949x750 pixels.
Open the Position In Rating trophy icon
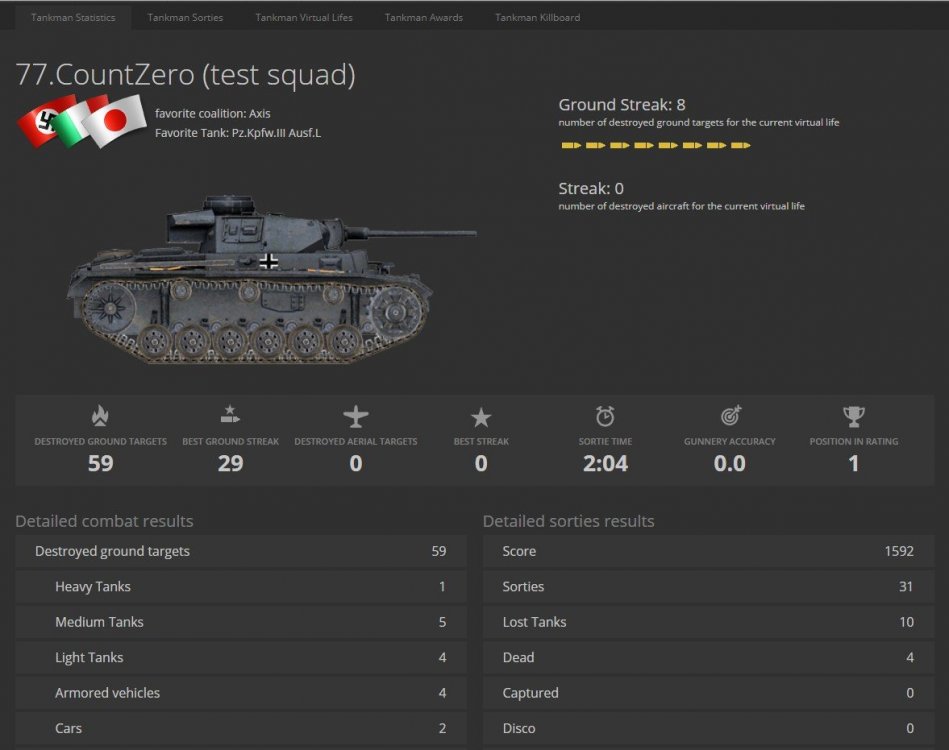(853, 416)
